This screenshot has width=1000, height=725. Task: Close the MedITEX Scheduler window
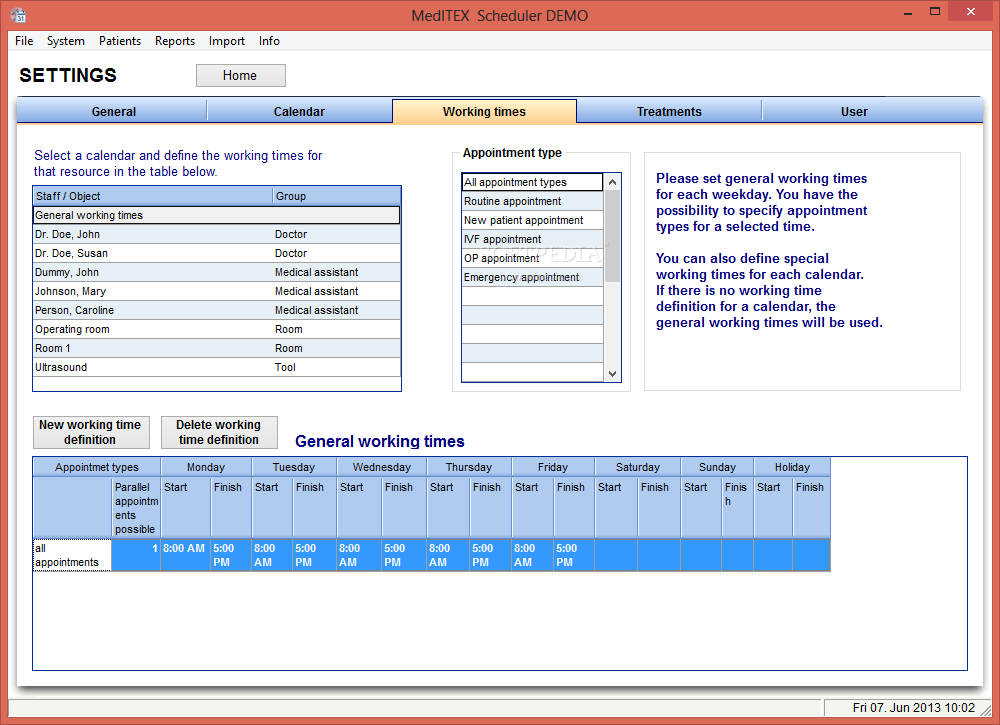tap(971, 11)
